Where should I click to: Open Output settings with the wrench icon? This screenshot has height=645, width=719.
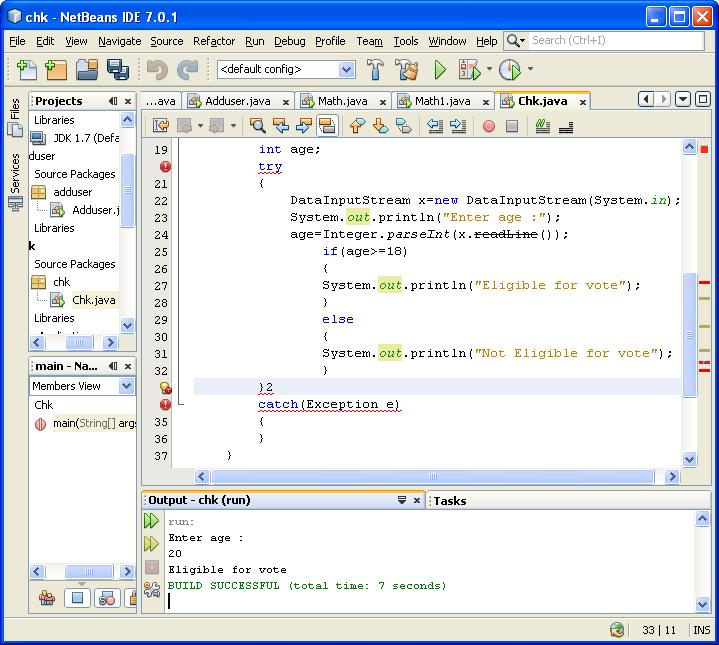pos(152,589)
